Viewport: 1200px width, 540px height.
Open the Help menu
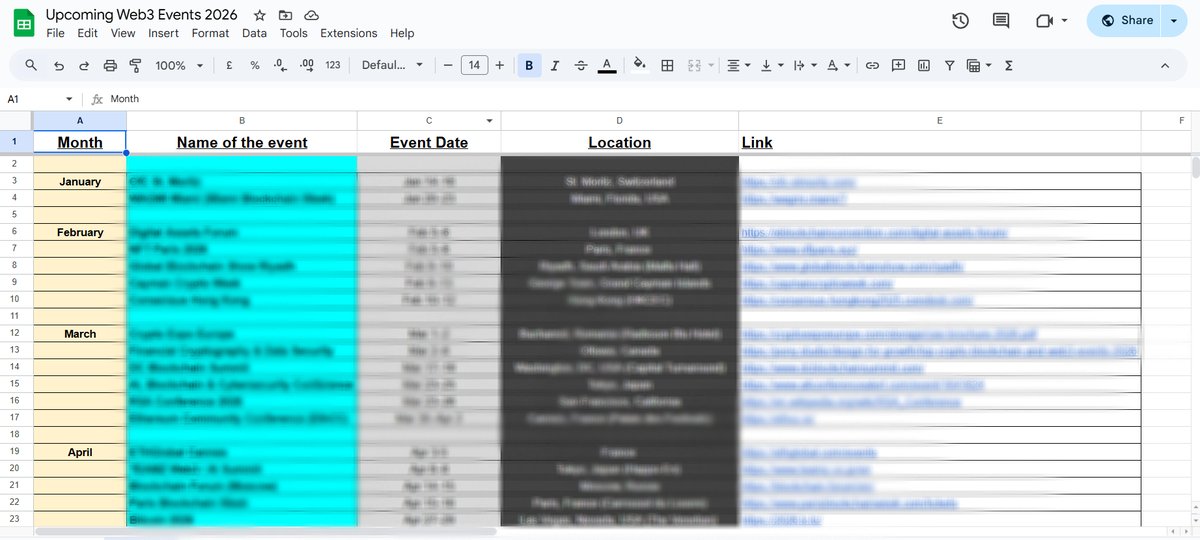(x=402, y=33)
